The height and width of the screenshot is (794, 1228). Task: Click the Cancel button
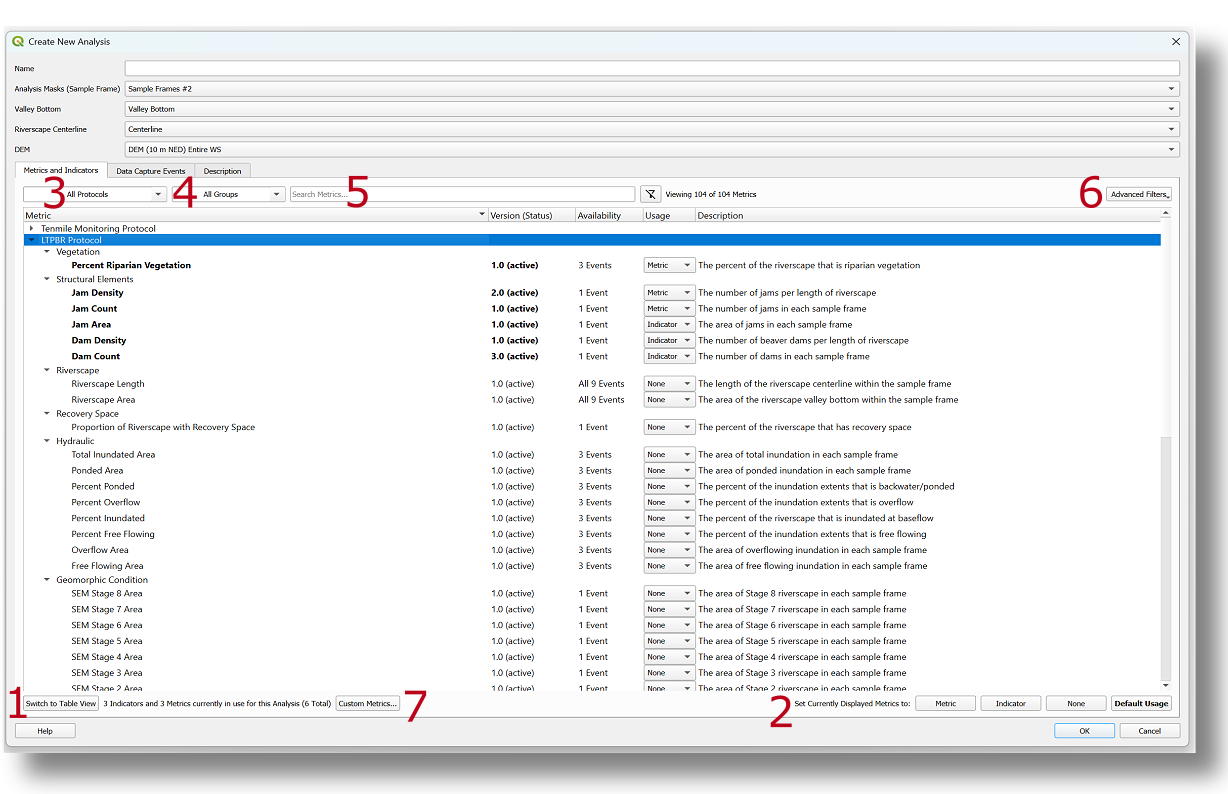tap(1150, 731)
